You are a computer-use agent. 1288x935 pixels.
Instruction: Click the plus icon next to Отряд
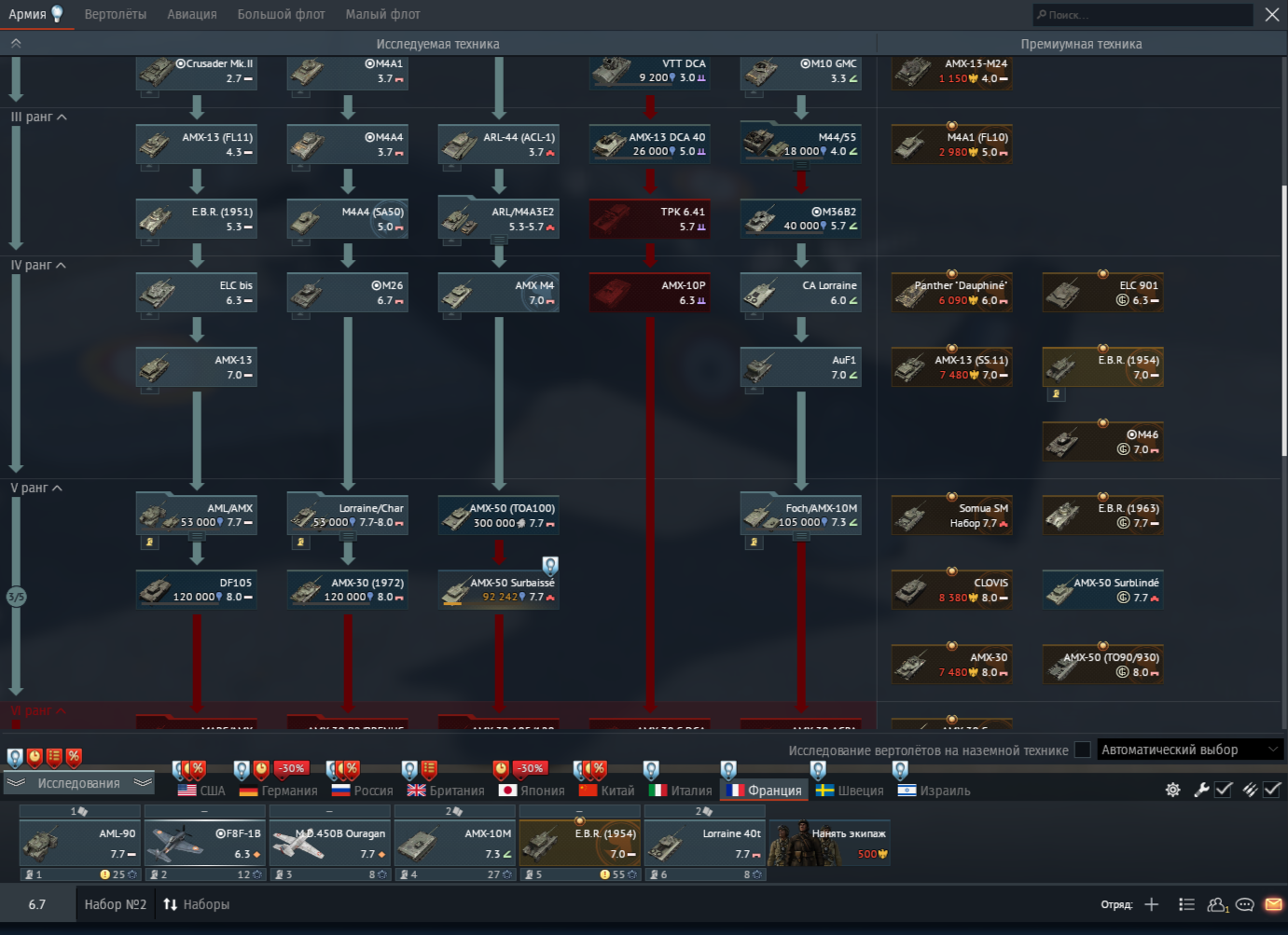[x=1152, y=904]
